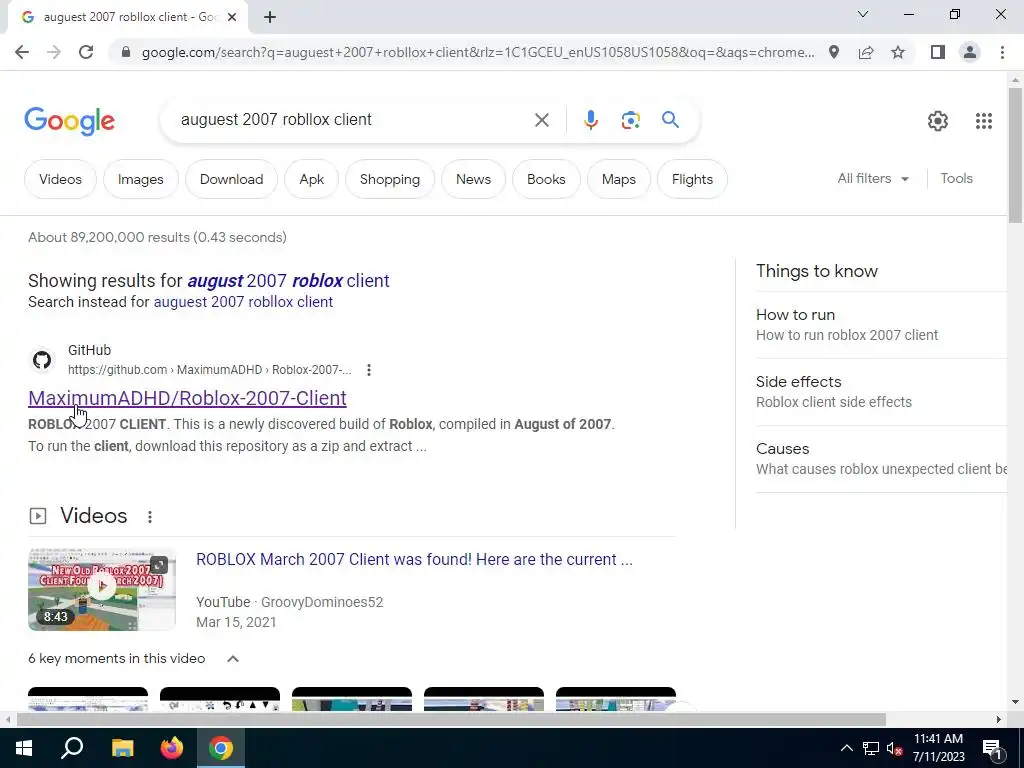
Task: Select the Maps filter chip
Action: tap(618, 179)
